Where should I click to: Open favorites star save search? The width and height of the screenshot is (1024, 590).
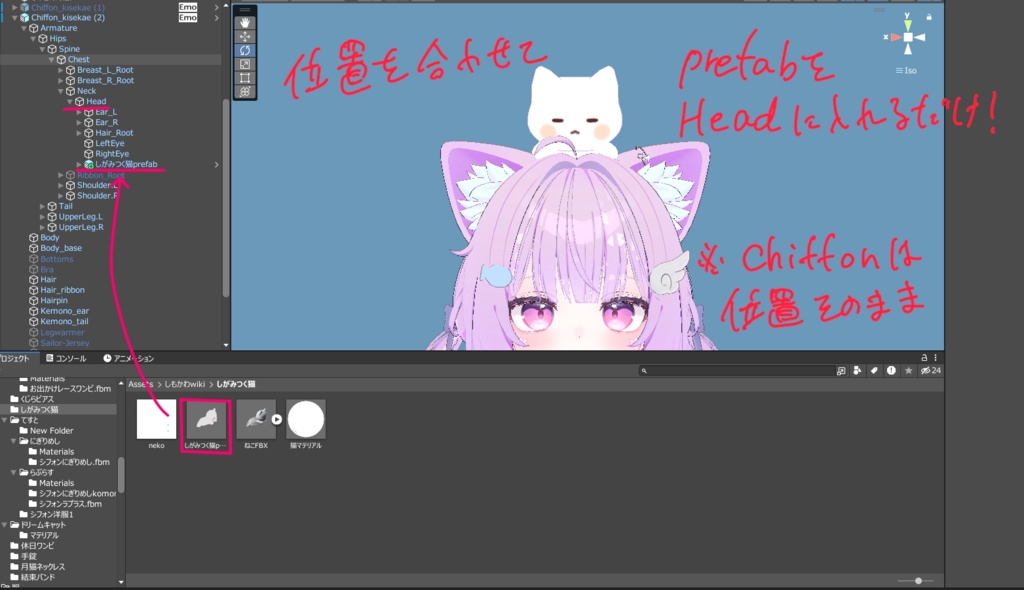pyautogui.click(x=908, y=370)
